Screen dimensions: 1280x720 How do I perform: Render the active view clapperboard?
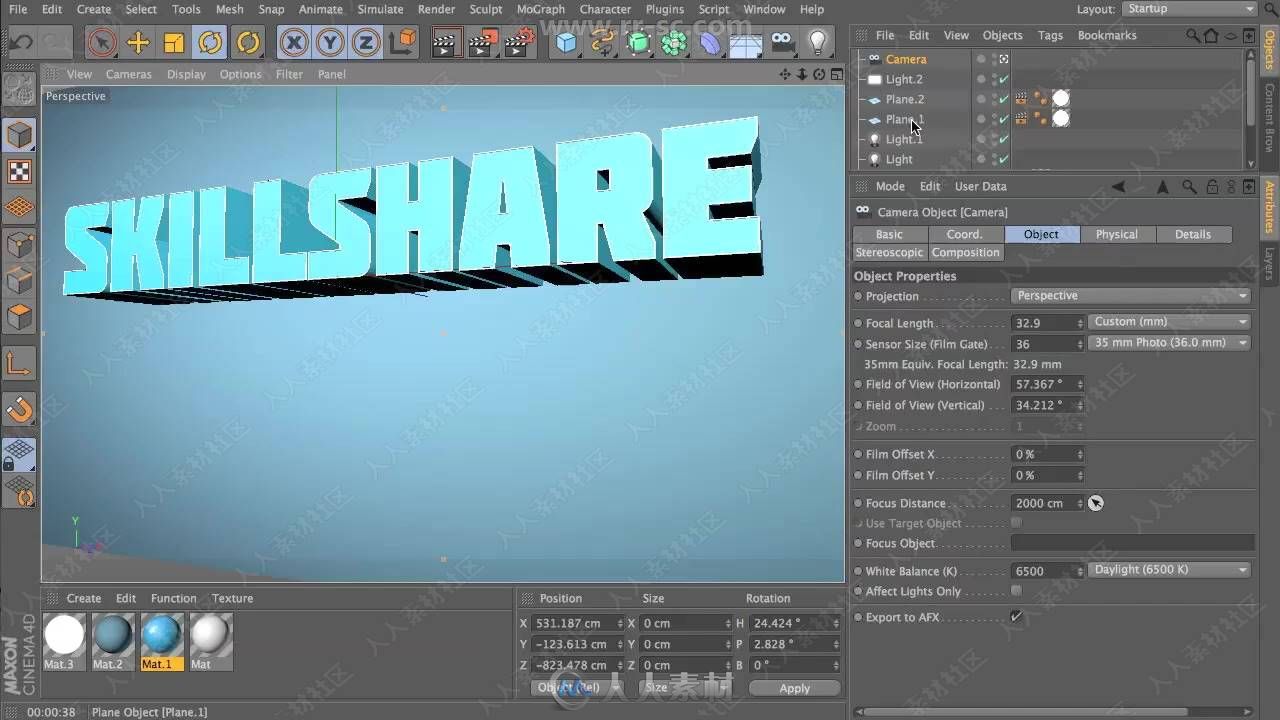pyautogui.click(x=446, y=43)
